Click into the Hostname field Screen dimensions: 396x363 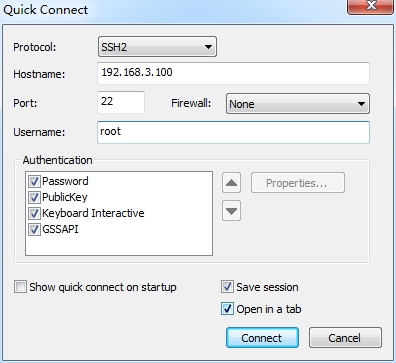[x=233, y=73]
